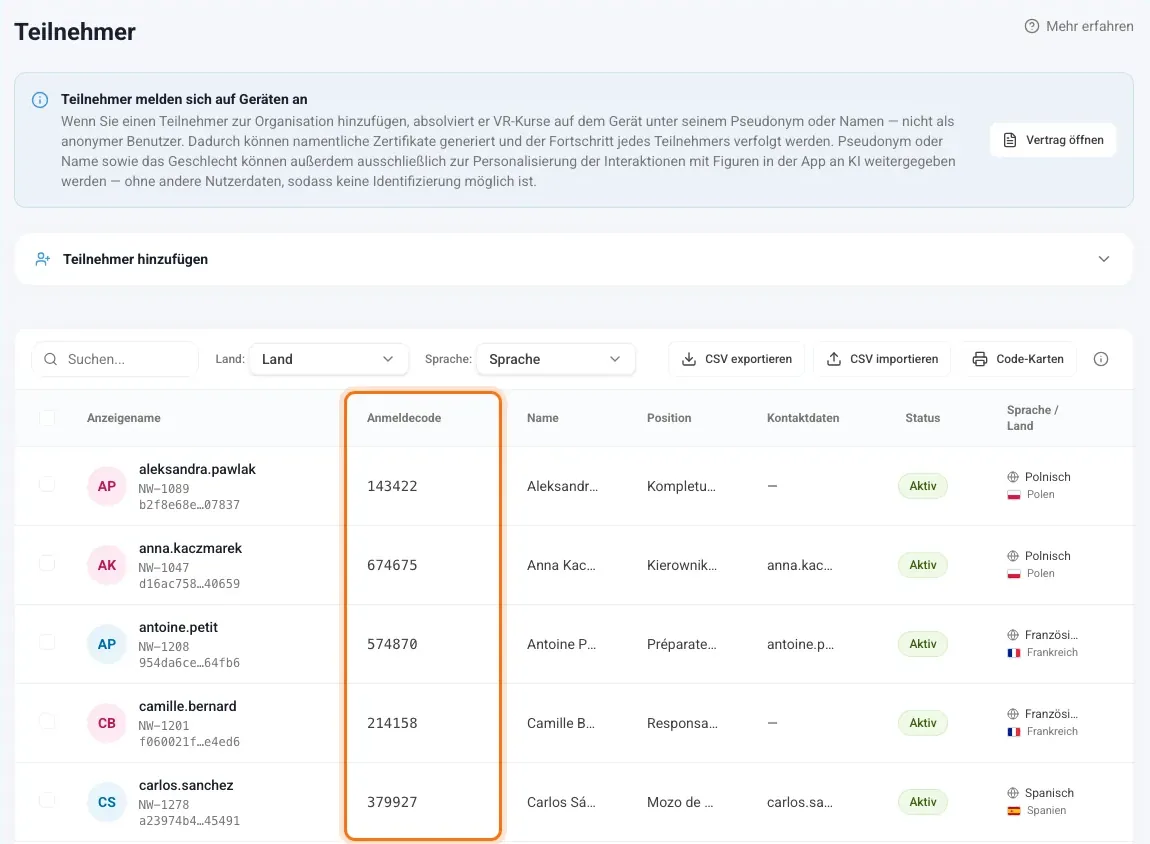Focus the Suchen search field

point(115,359)
